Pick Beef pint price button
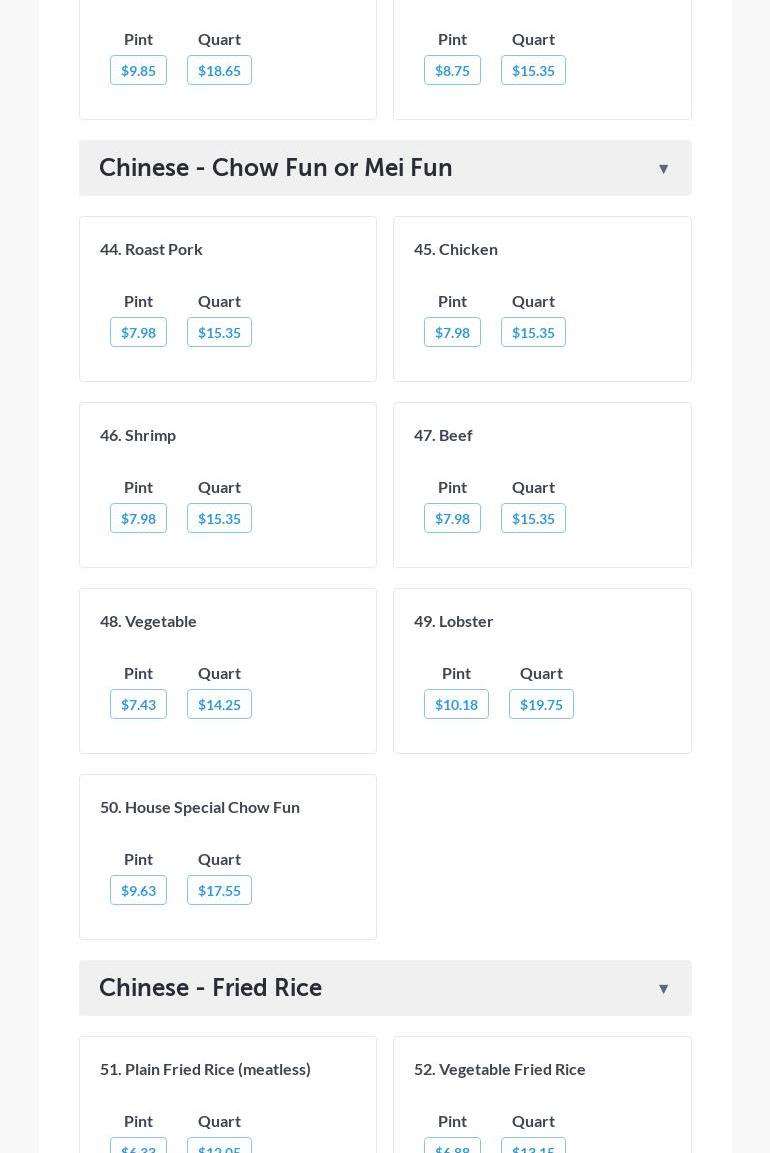 pos(452,519)
